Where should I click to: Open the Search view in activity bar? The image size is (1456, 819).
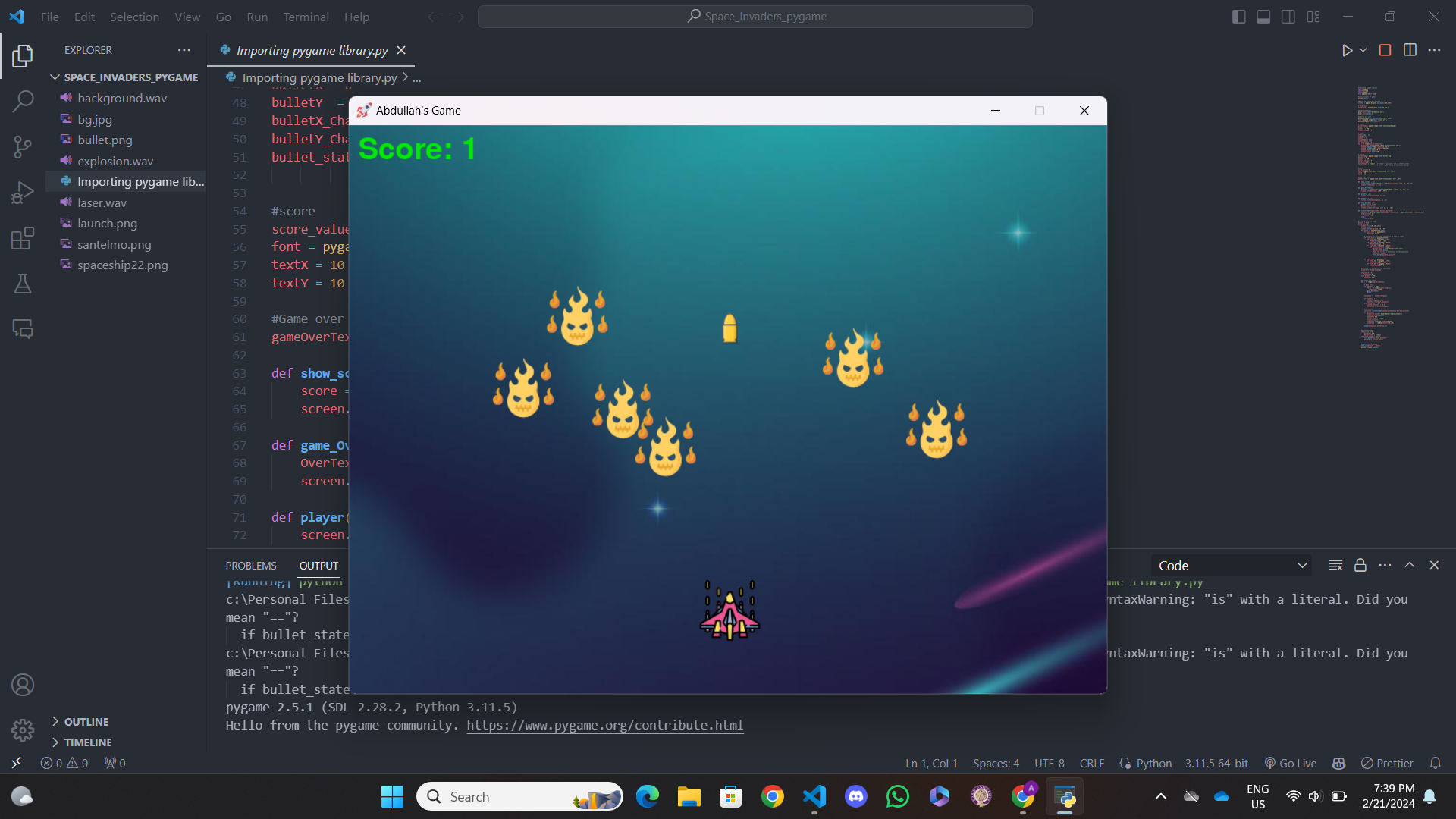click(x=23, y=101)
